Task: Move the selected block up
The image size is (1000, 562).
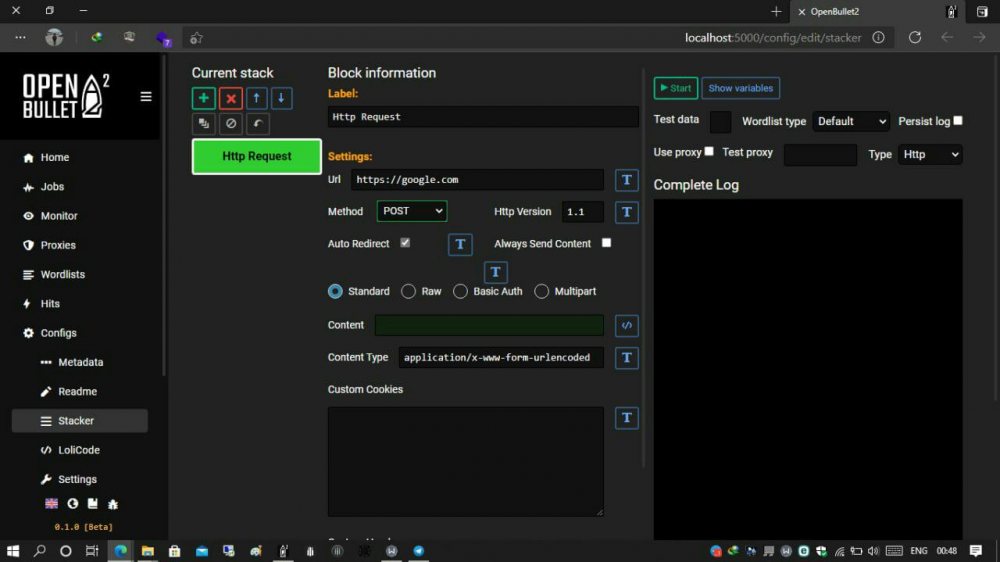Action: (256, 98)
